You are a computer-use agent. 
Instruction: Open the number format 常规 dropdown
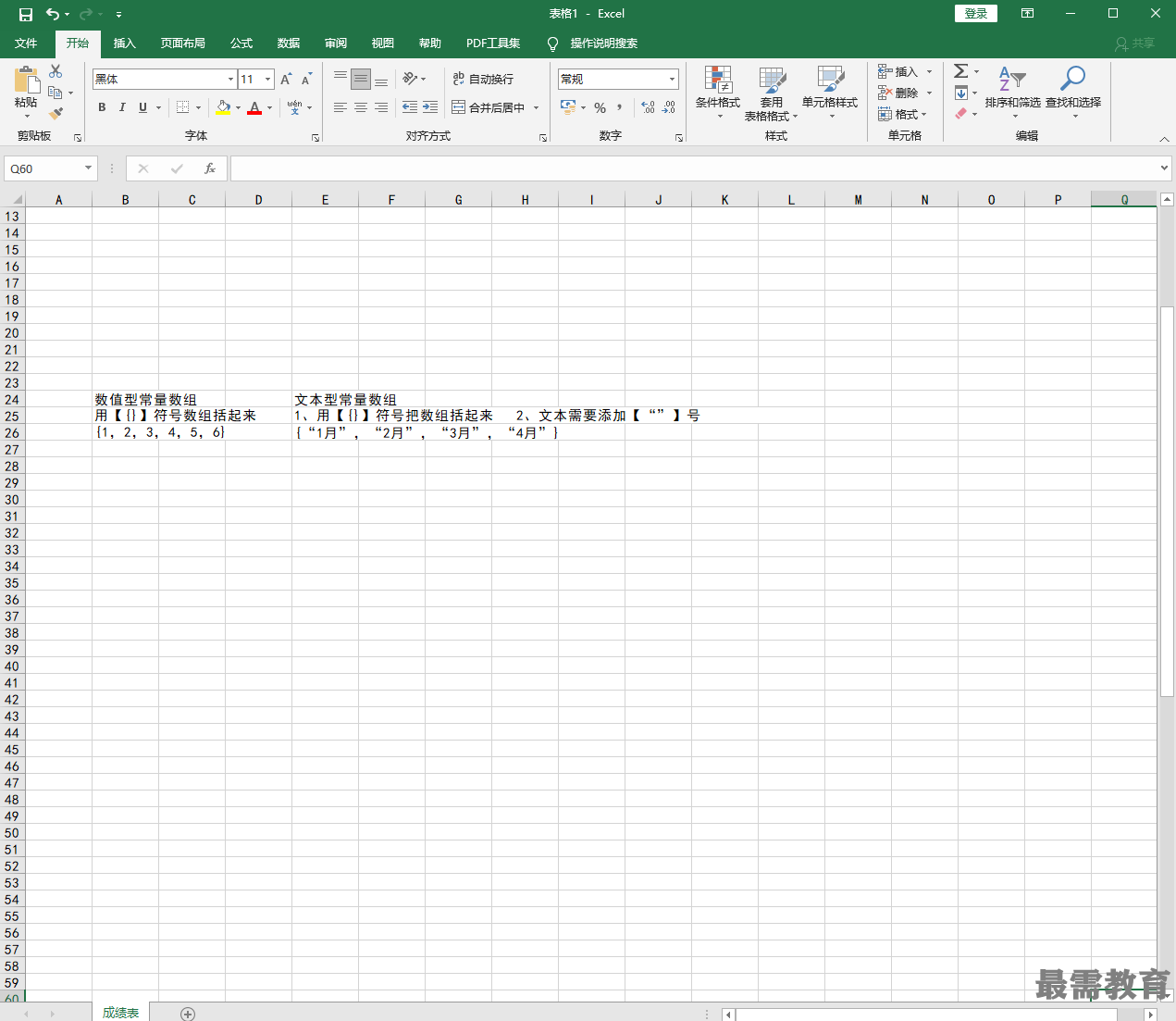coord(672,79)
